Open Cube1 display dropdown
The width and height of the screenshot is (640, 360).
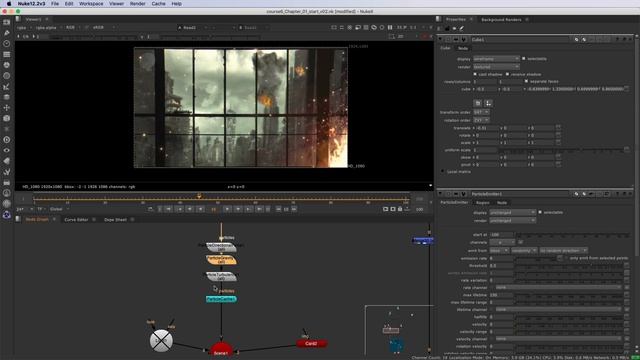pos(496,59)
